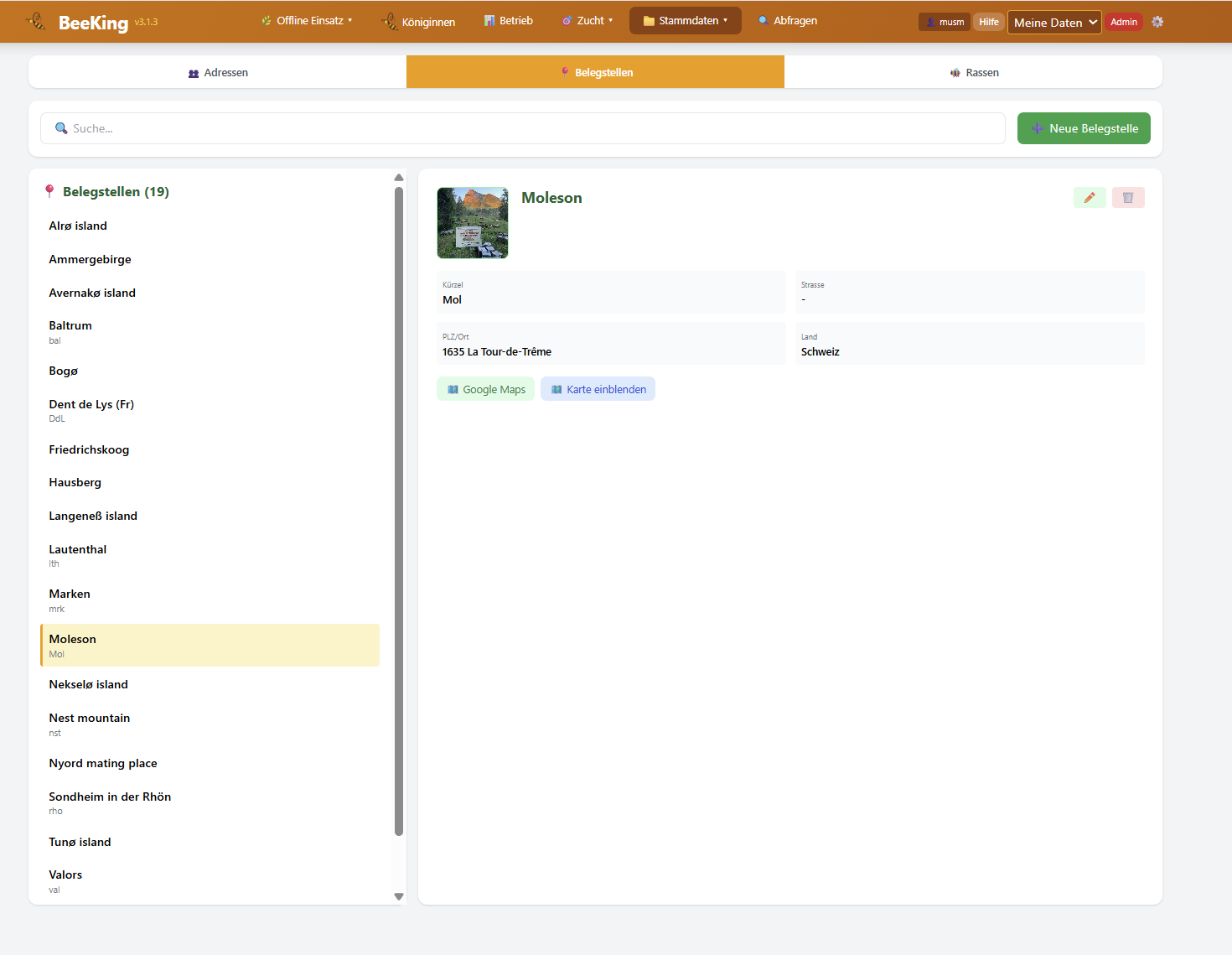Click the Karte einblenden button
The height and width of the screenshot is (955, 1232).
point(598,389)
